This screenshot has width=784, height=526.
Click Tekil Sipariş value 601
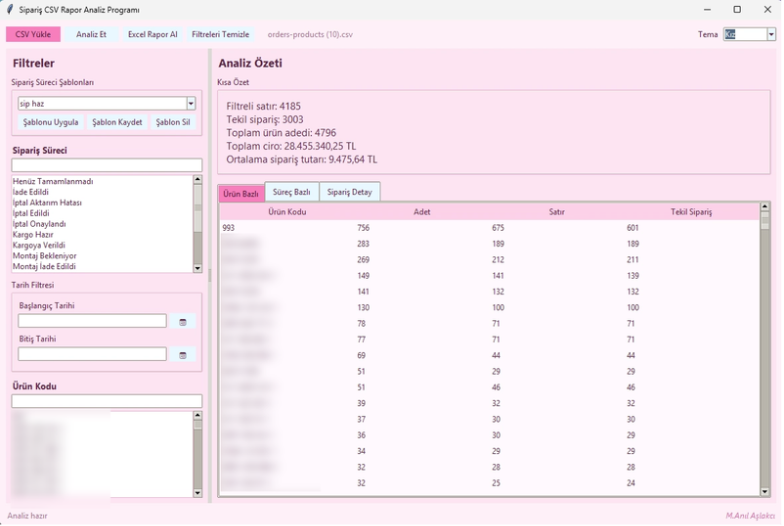coord(632,228)
